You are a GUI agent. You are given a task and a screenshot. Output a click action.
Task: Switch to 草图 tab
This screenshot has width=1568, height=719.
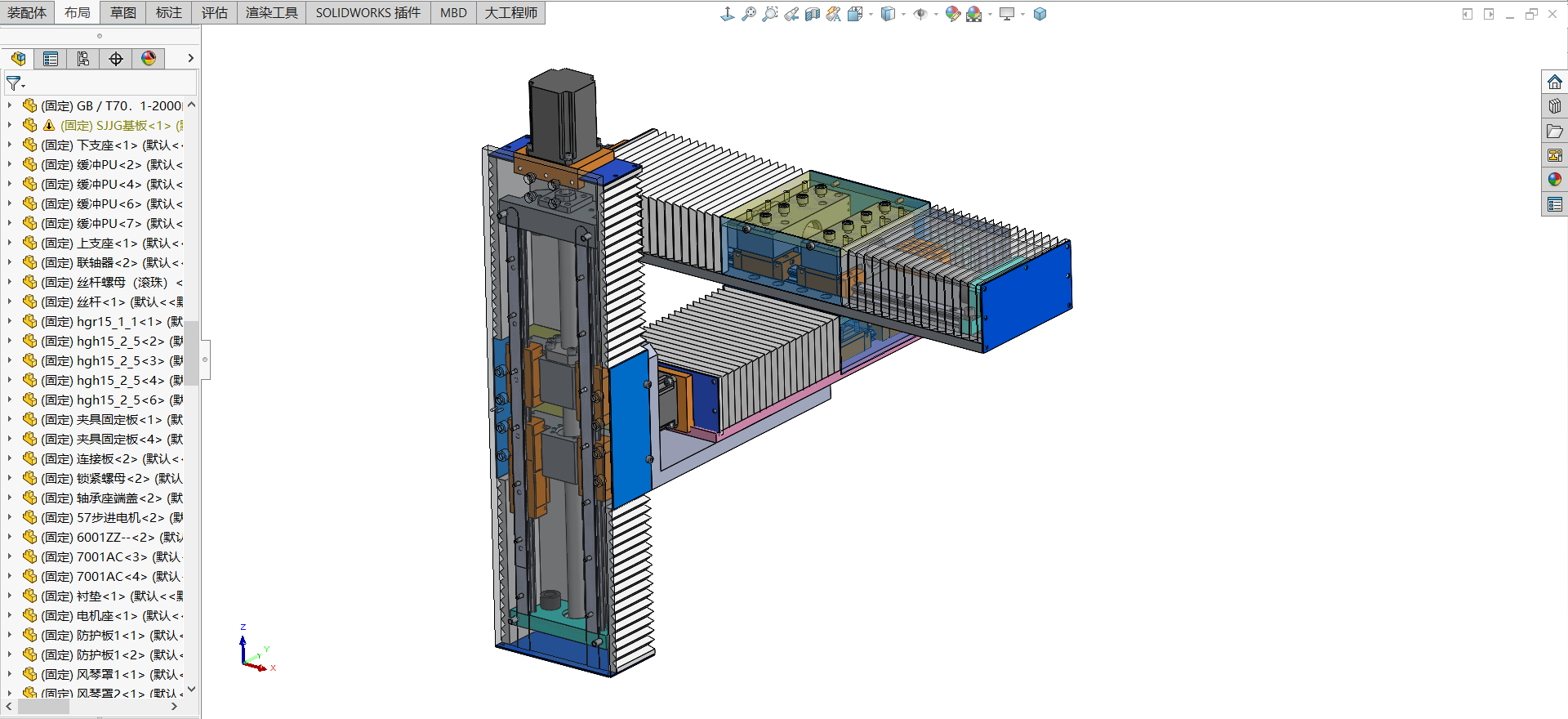123,12
